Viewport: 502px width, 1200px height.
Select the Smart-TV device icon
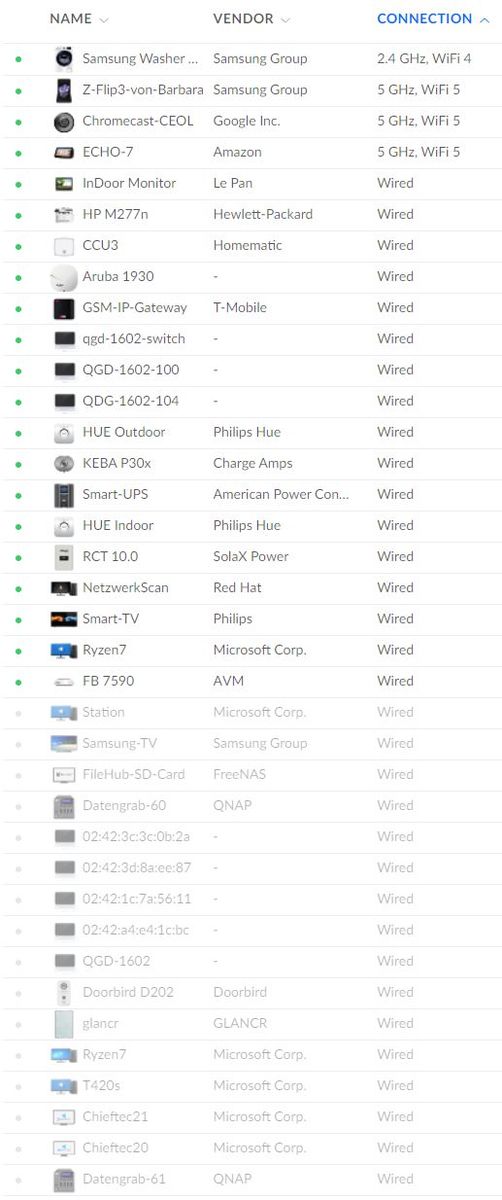click(x=64, y=619)
